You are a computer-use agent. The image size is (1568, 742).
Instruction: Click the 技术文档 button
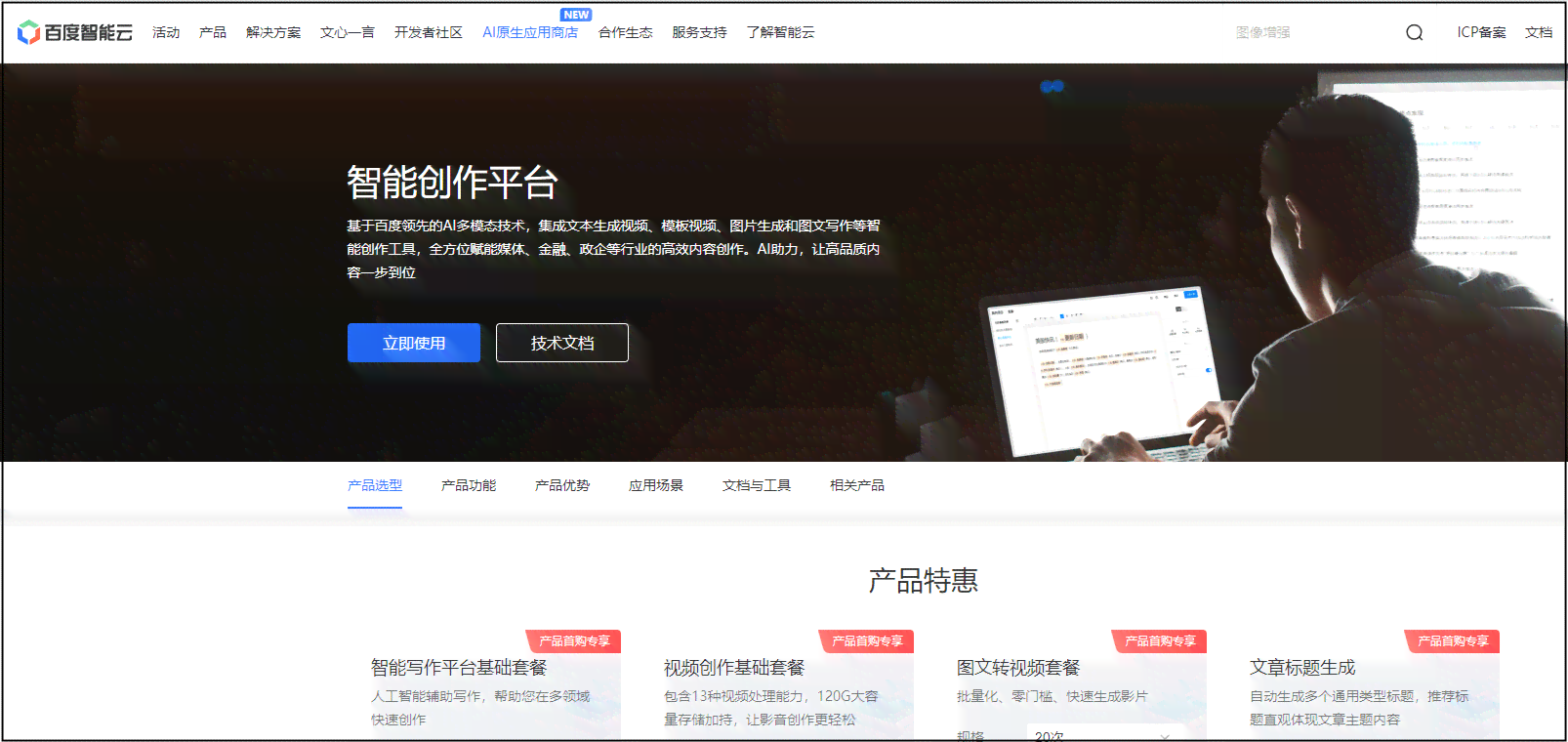click(562, 343)
